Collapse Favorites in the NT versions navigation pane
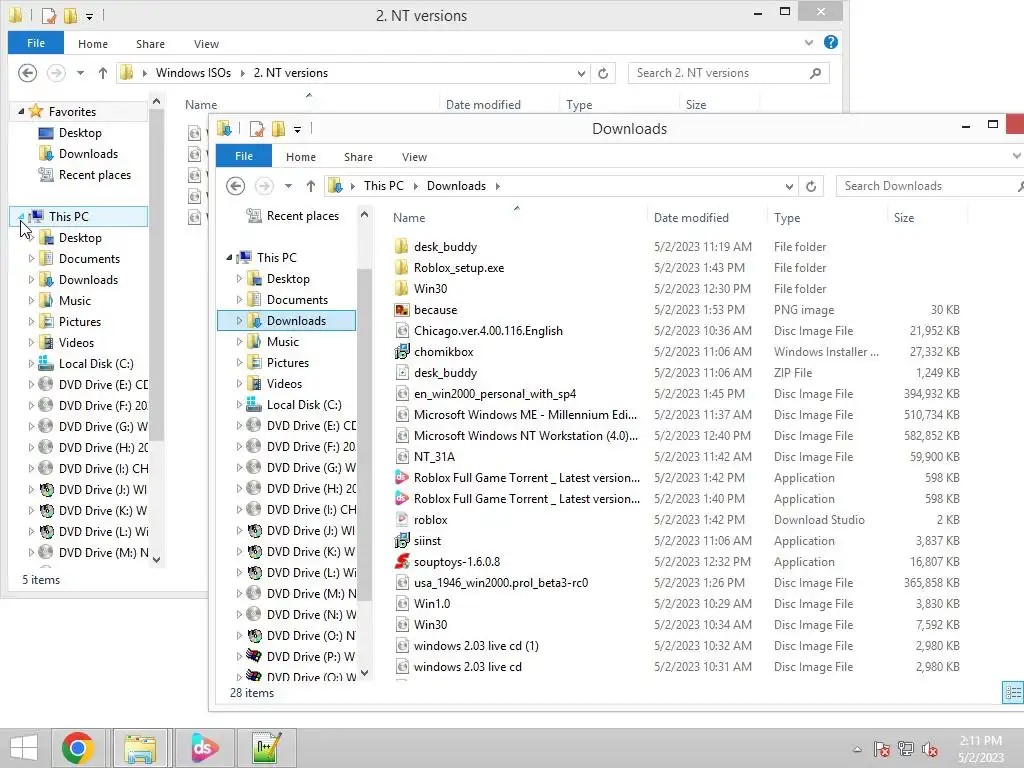This screenshot has height=768, width=1024. coord(21,112)
